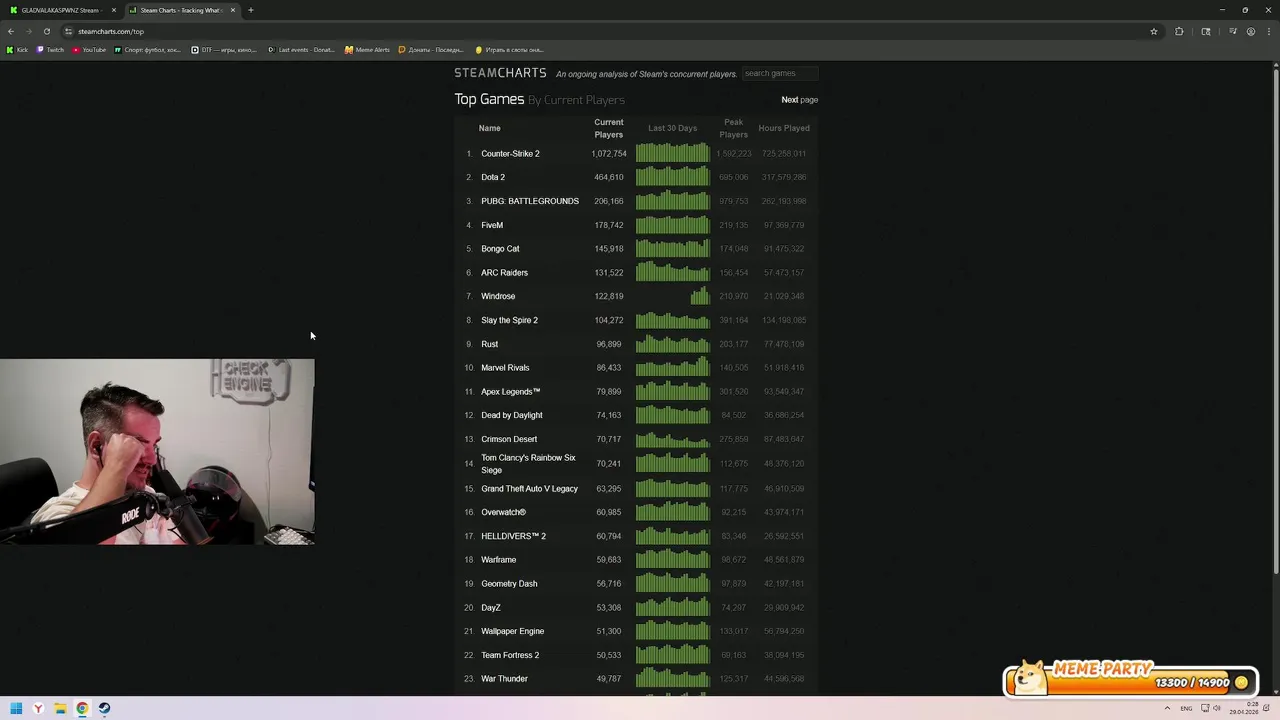This screenshot has width=1280, height=720.
Task: Open Chrome from the taskbar
Action: click(x=82, y=708)
